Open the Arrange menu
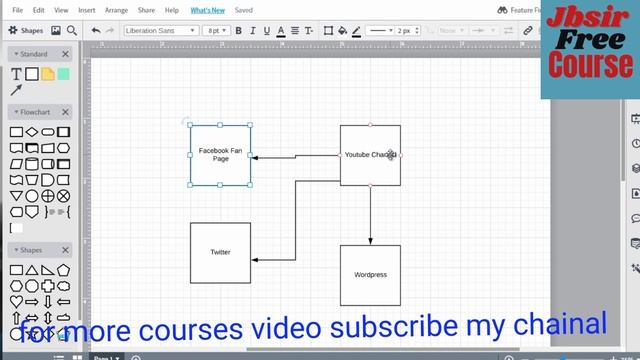 [116, 10]
